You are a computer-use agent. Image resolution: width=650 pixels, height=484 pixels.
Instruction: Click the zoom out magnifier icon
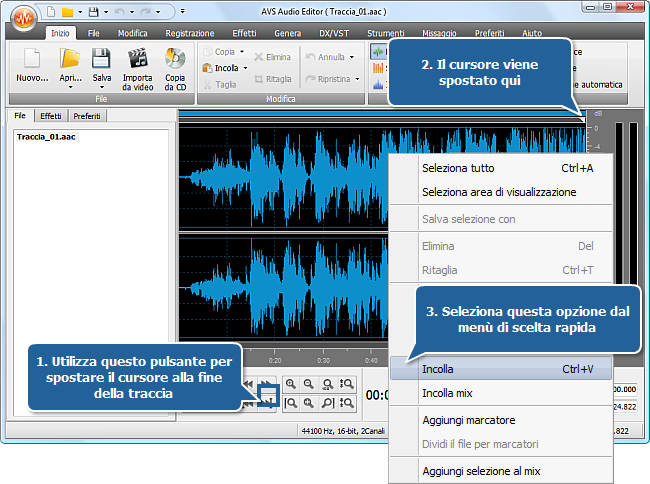(309, 384)
